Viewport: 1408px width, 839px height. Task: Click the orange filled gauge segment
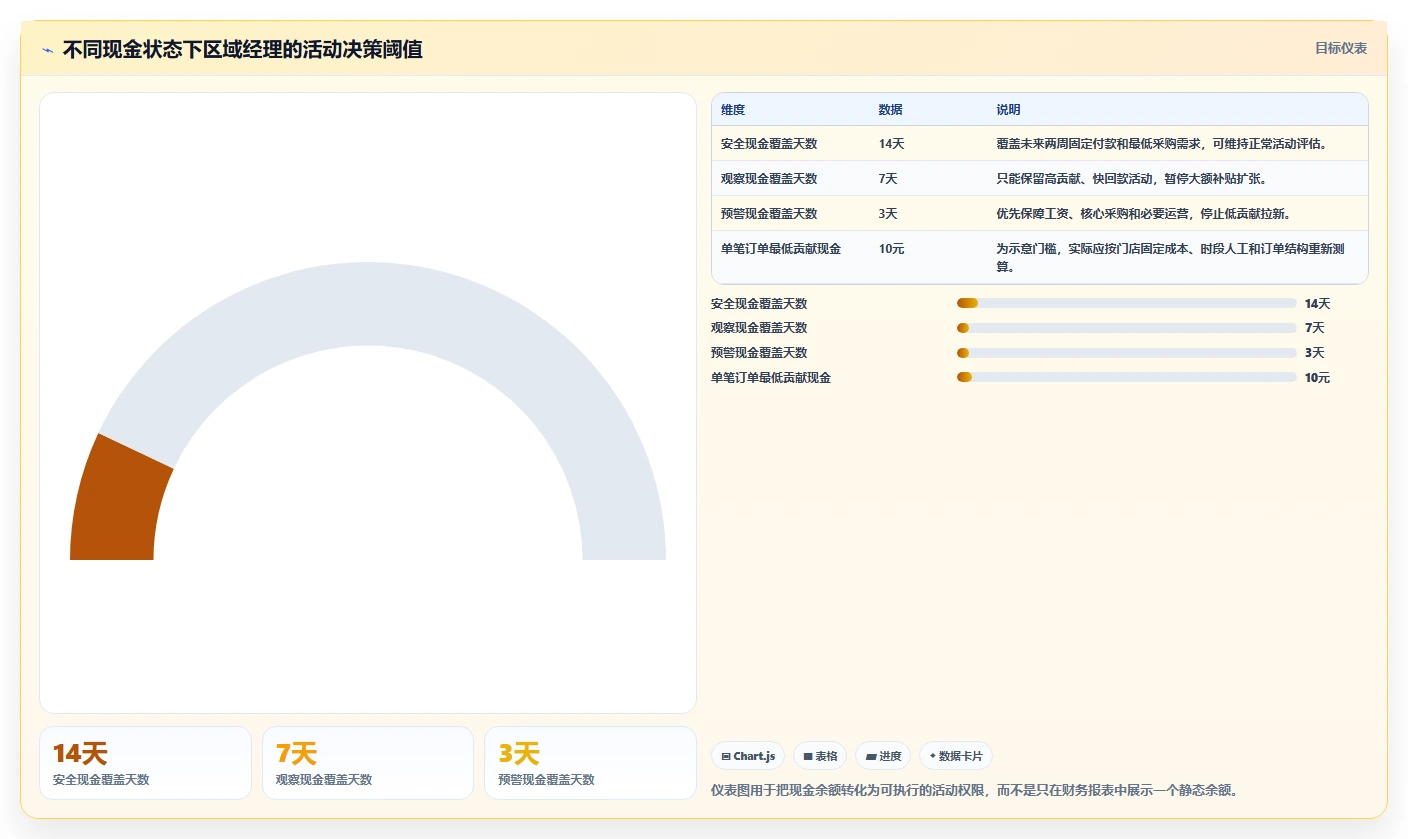click(x=118, y=505)
